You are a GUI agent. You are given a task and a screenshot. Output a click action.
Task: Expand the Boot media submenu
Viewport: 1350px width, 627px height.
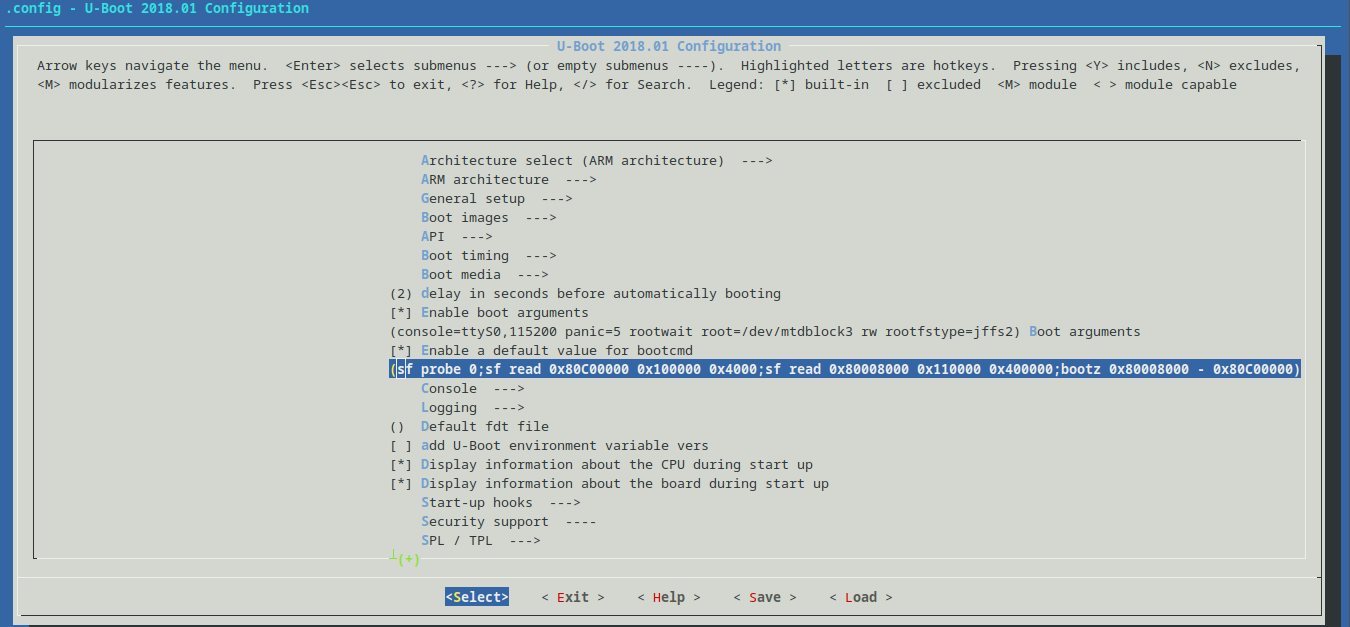click(485, 275)
